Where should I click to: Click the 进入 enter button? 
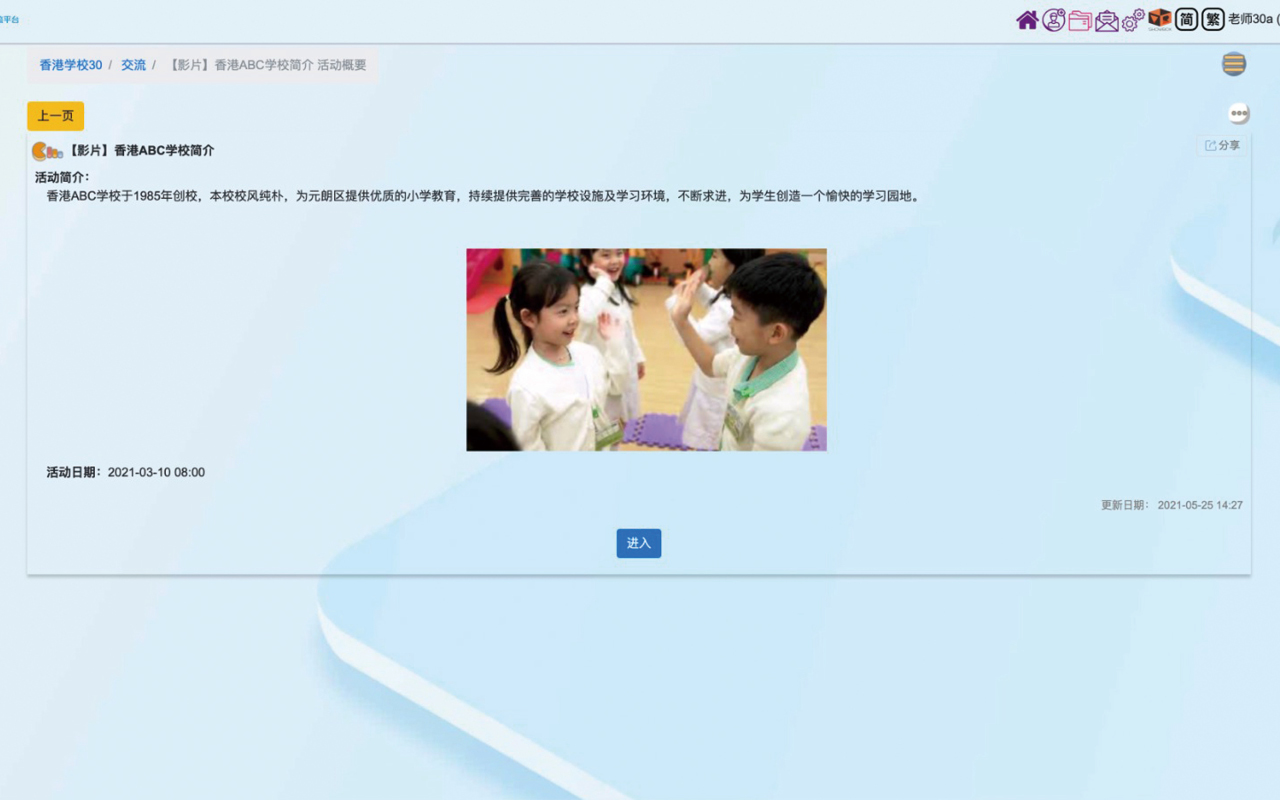tap(639, 543)
